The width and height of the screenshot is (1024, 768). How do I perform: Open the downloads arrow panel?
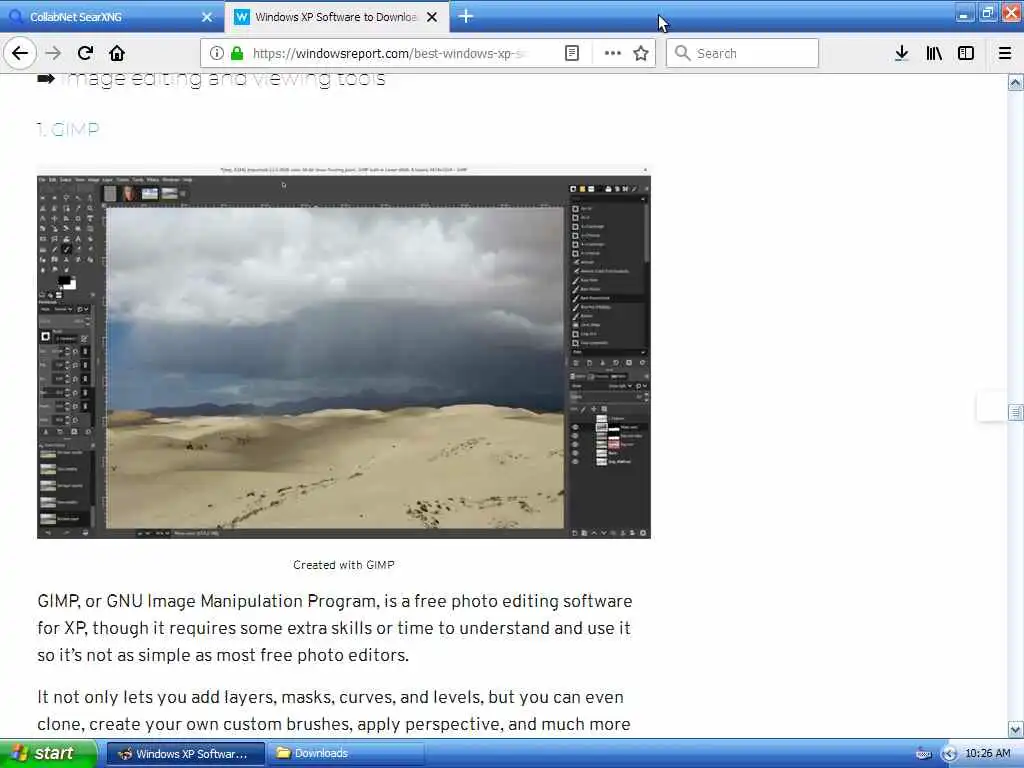click(902, 53)
